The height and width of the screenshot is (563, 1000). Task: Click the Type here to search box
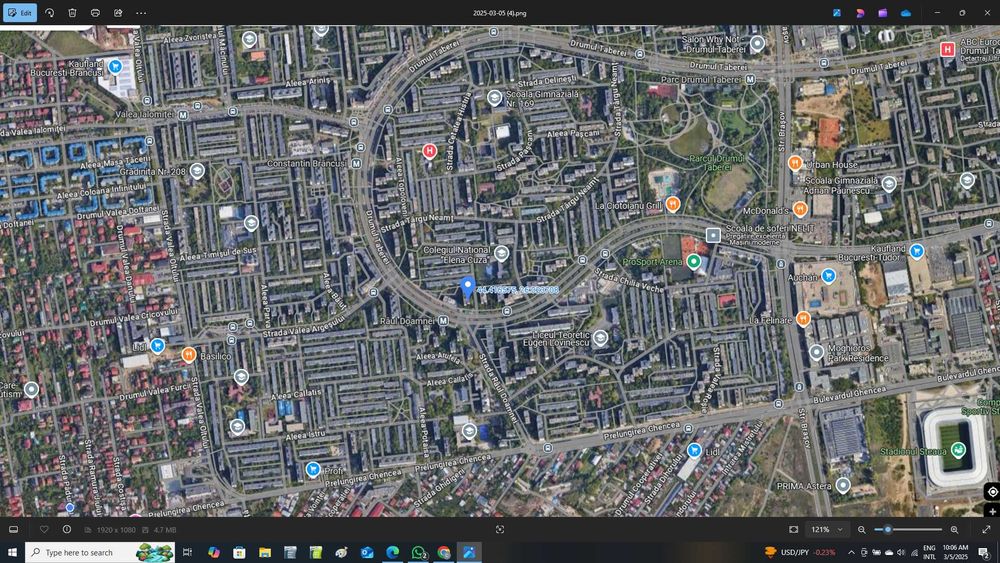pos(100,552)
